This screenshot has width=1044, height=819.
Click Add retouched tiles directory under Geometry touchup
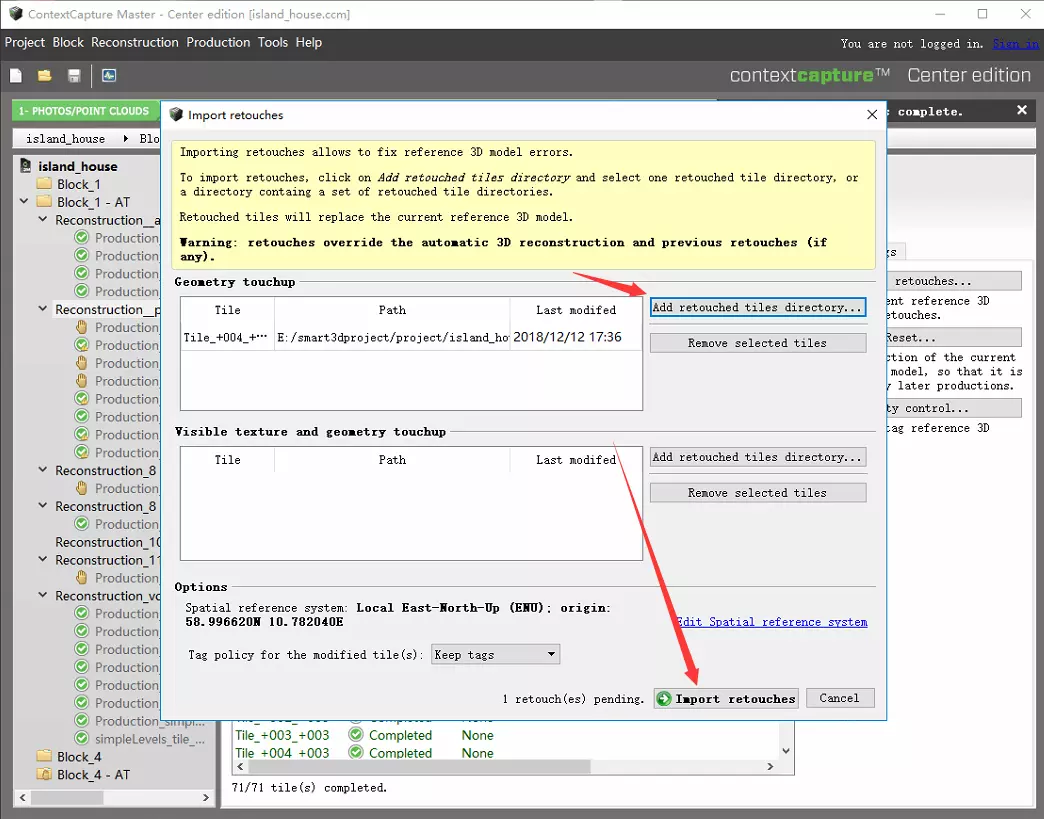(x=758, y=307)
